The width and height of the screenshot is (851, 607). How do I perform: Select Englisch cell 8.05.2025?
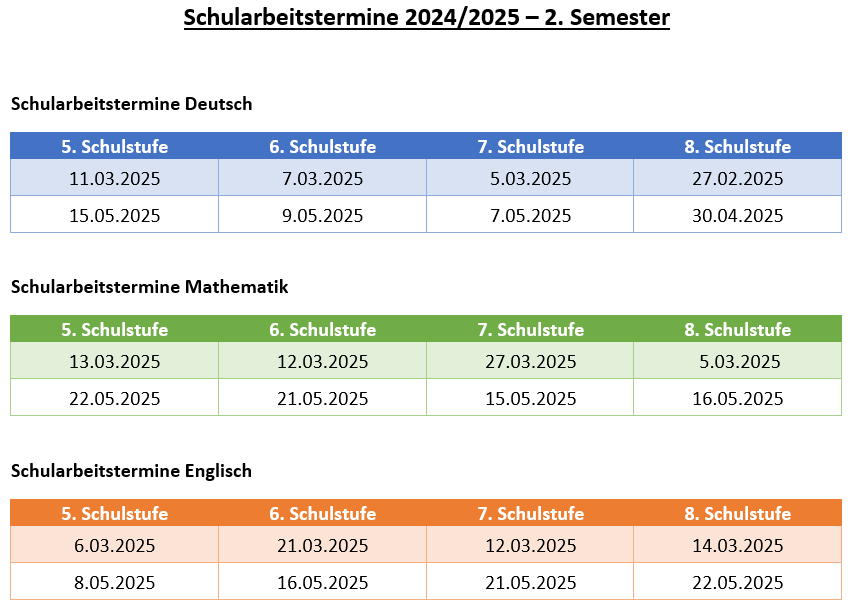tap(115, 583)
